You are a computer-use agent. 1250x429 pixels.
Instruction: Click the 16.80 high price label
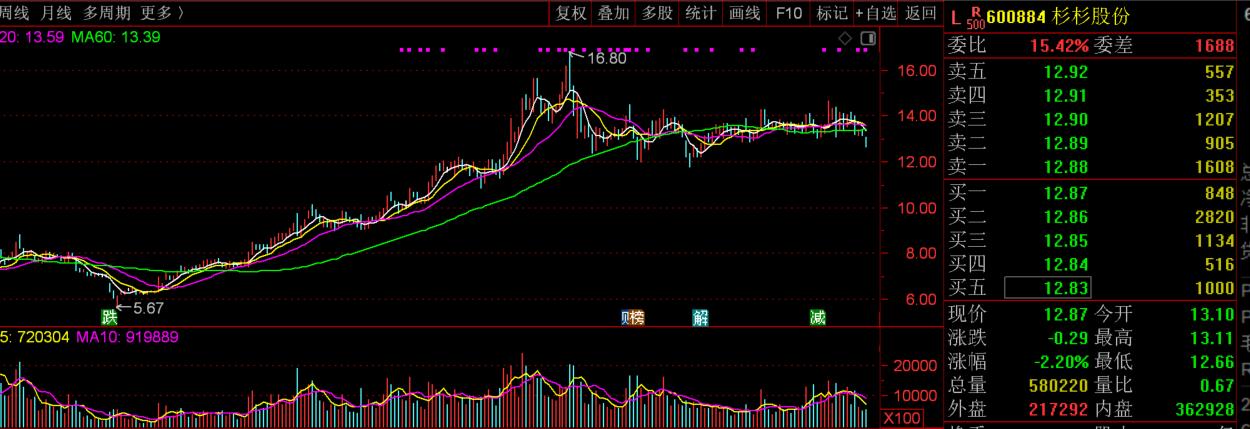tap(606, 59)
